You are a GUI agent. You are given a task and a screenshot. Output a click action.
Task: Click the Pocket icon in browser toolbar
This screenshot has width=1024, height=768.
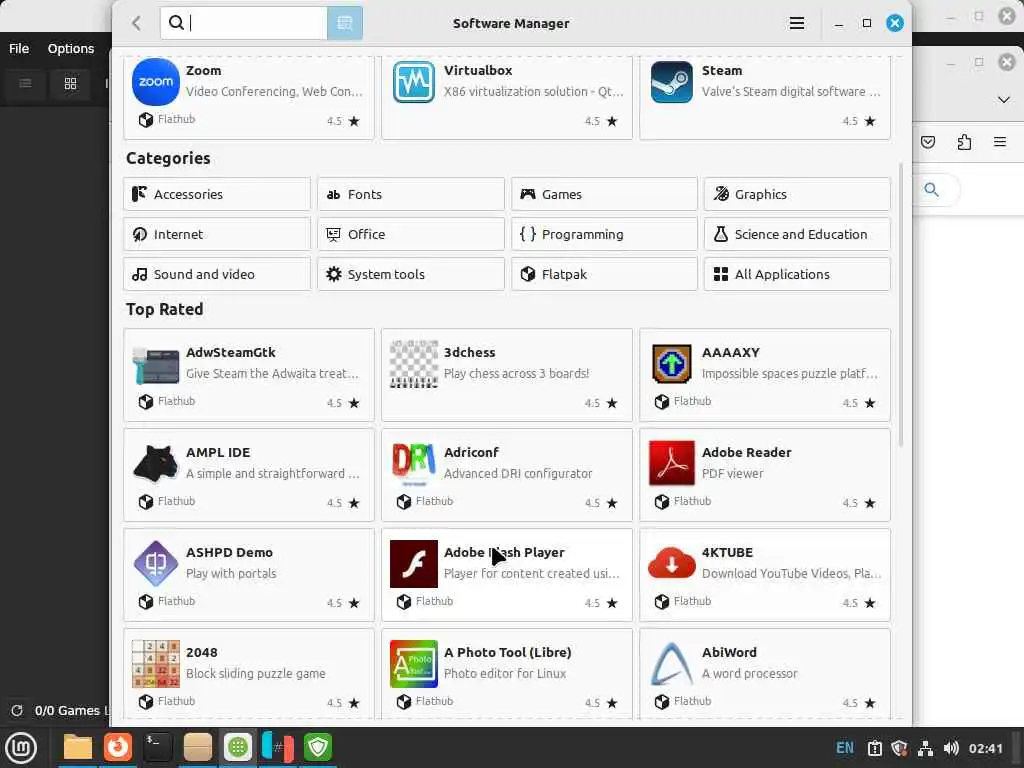928,142
